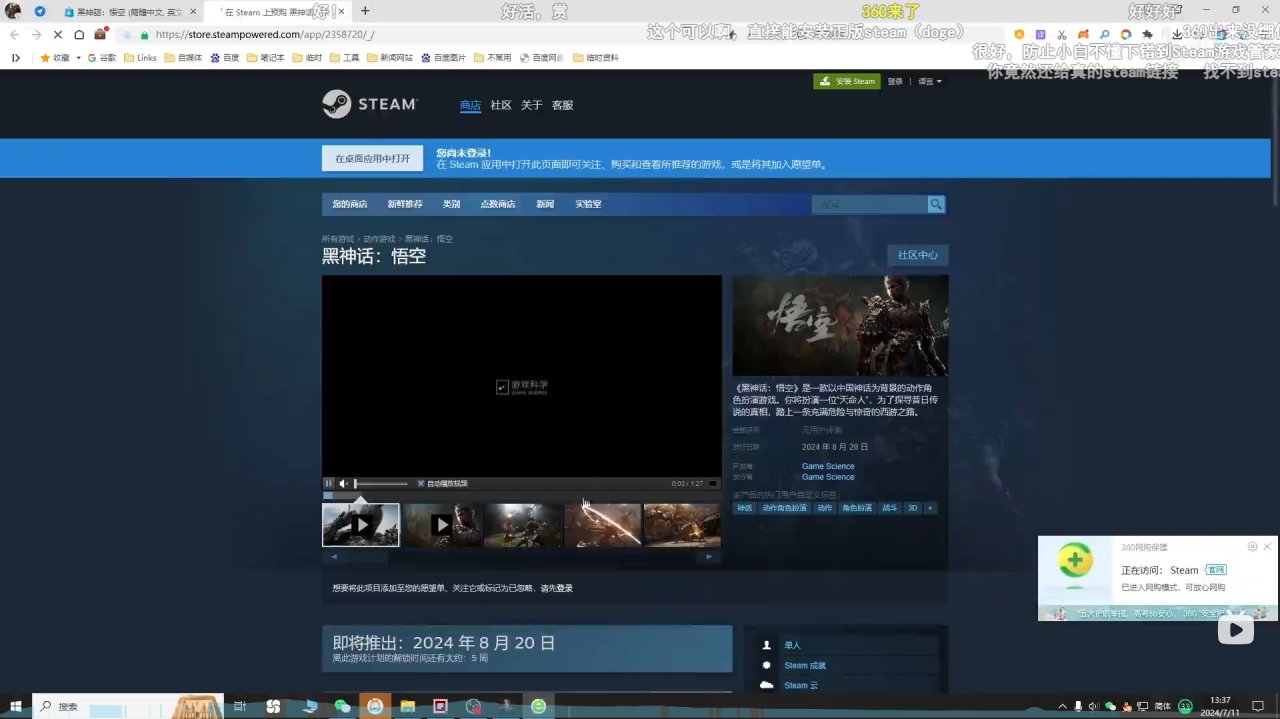Click the 请先登录 link under media
The image size is (1280, 719).
(x=557, y=588)
